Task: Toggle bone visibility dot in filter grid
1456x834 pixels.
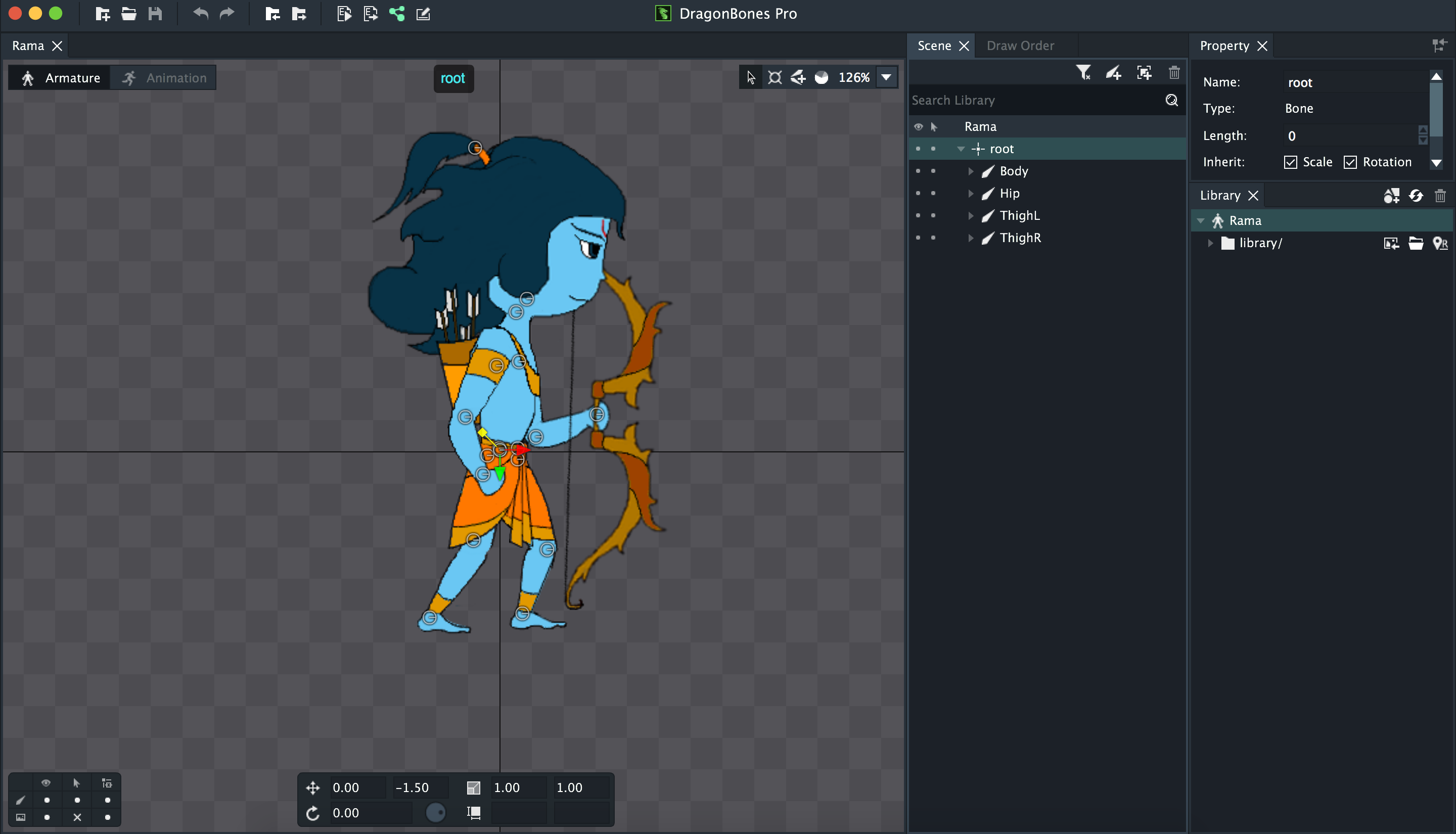Action: [x=47, y=800]
